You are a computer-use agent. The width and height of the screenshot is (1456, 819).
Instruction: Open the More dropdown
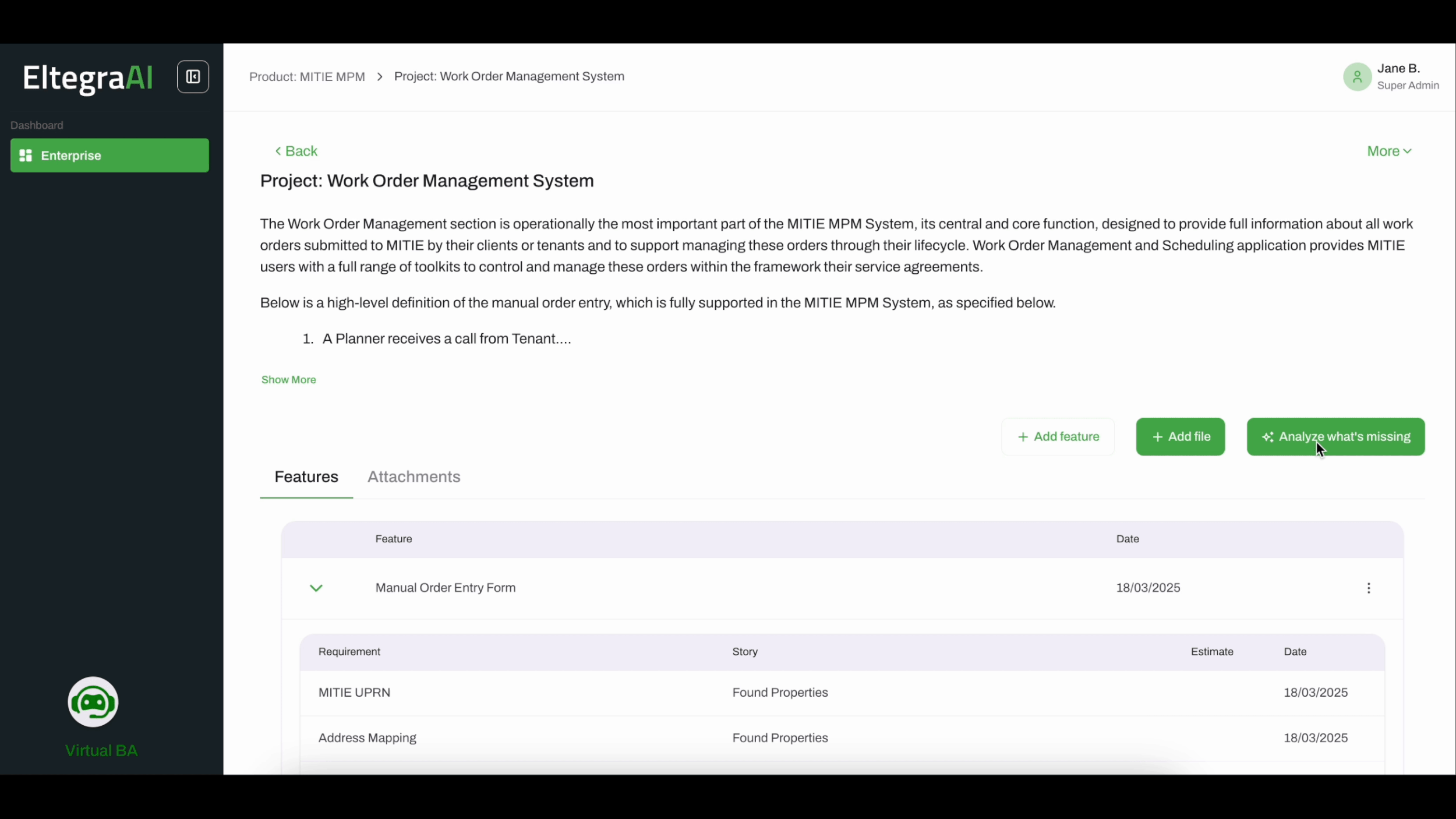(1389, 151)
